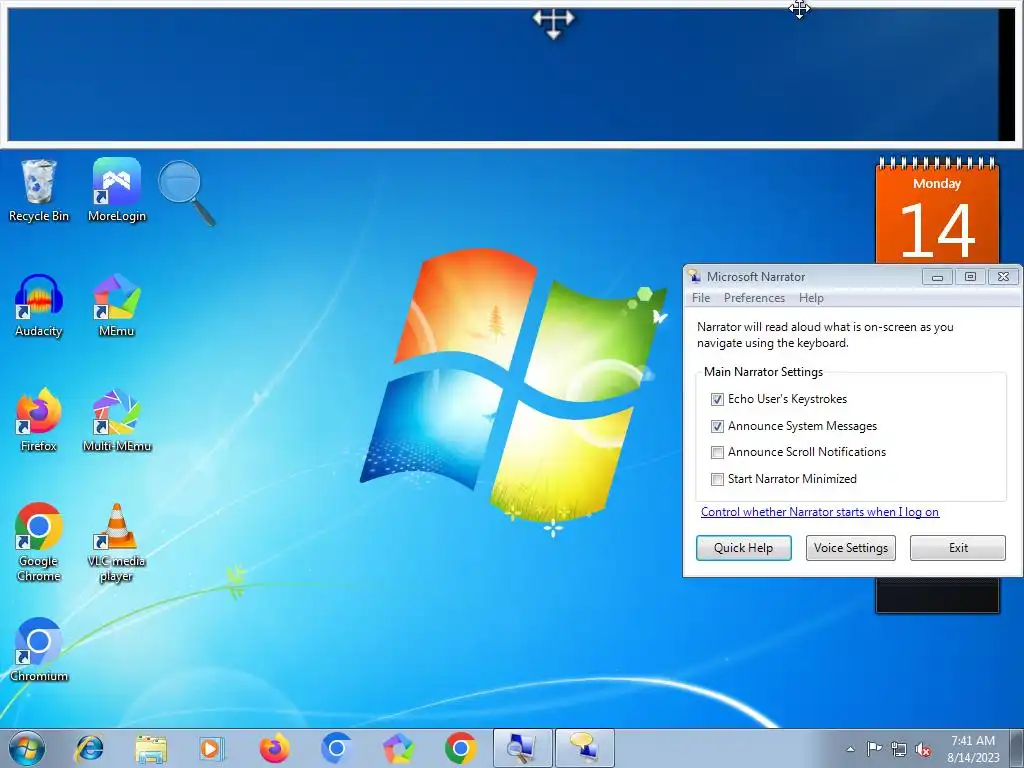Launch Google Chrome from the taskbar
This screenshot has height=768, width=1024.
click(460, 748)
